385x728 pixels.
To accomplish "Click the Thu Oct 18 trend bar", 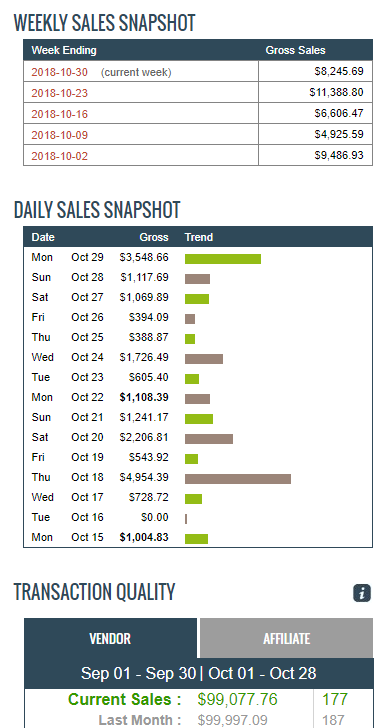I will (238, 479).
